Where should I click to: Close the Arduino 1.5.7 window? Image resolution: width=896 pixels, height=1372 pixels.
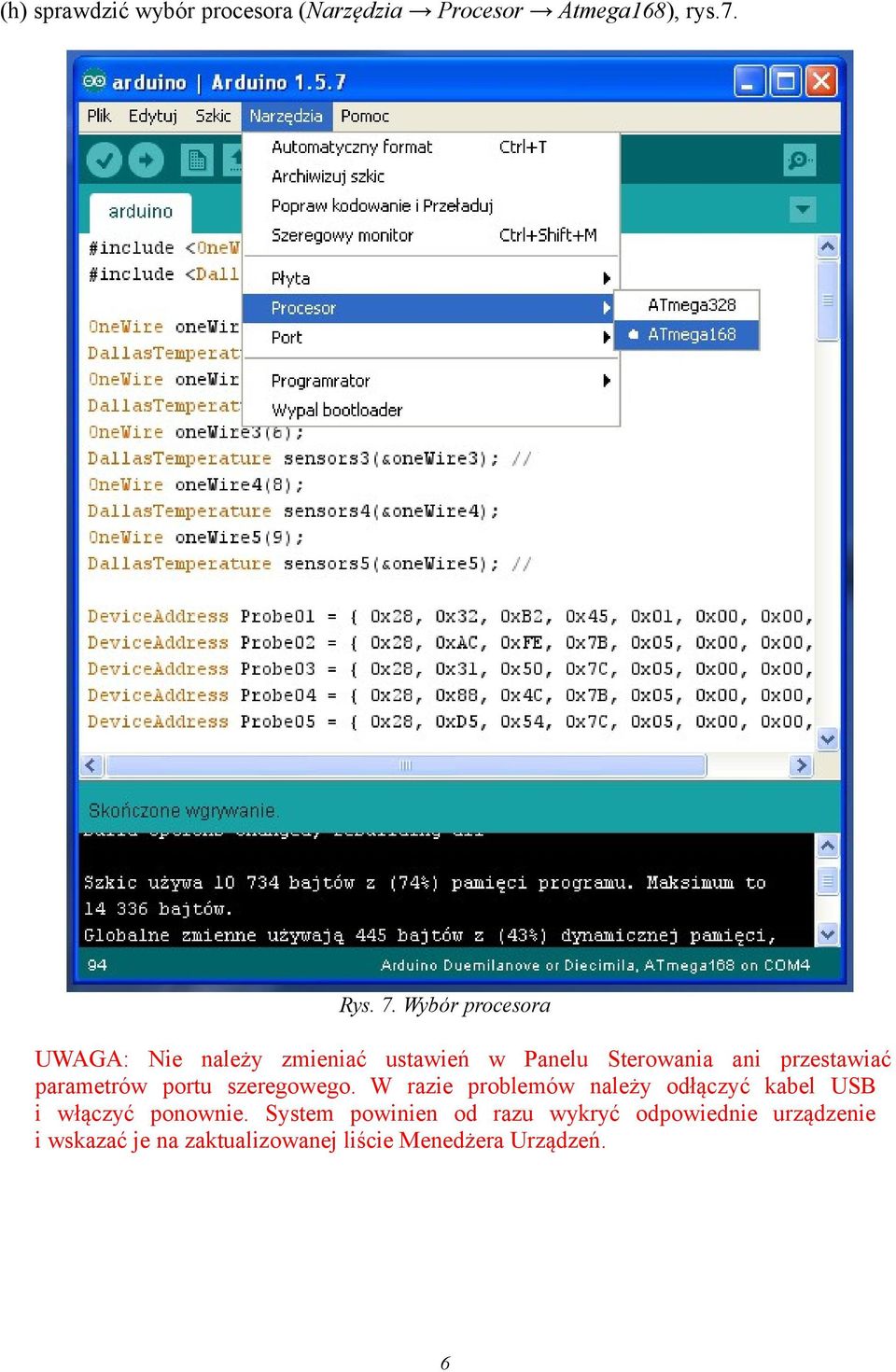(821, 82)
